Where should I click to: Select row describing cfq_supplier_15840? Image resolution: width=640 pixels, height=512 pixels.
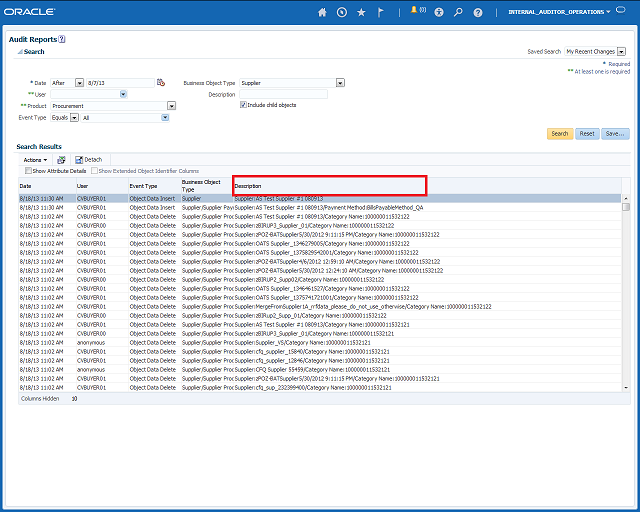coord(320,351)
